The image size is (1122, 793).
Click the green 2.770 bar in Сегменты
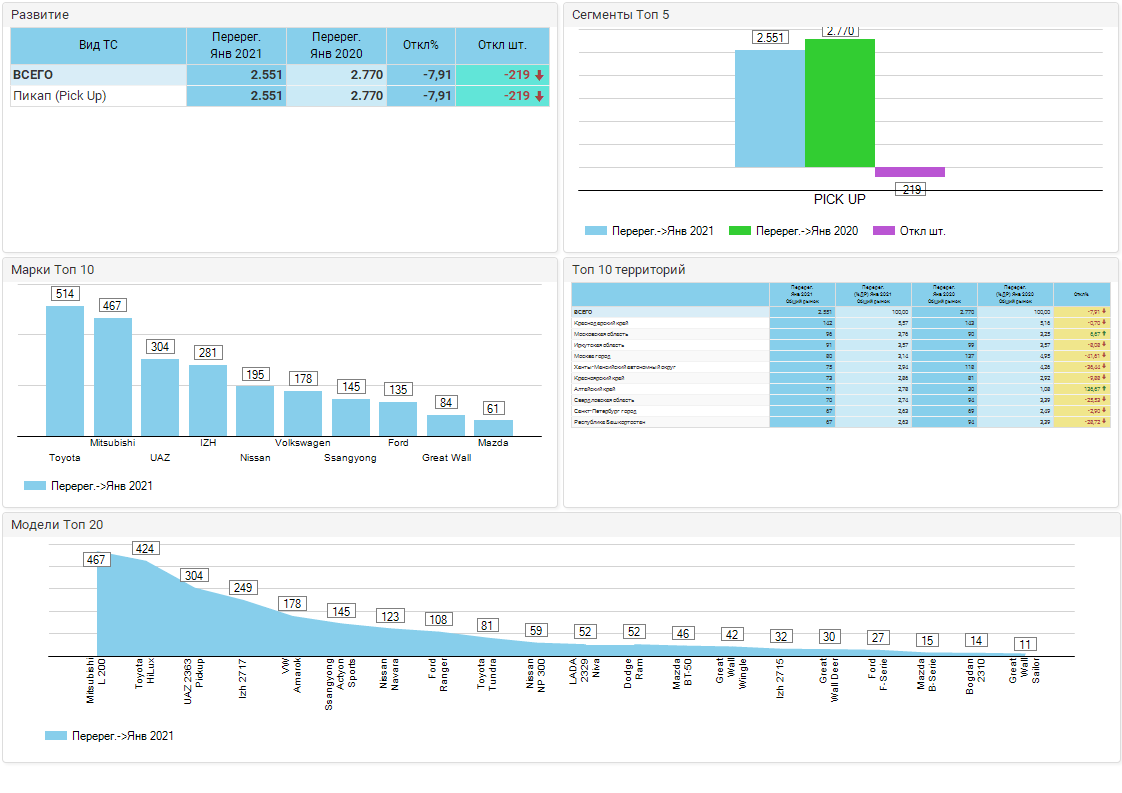(839, 103)
